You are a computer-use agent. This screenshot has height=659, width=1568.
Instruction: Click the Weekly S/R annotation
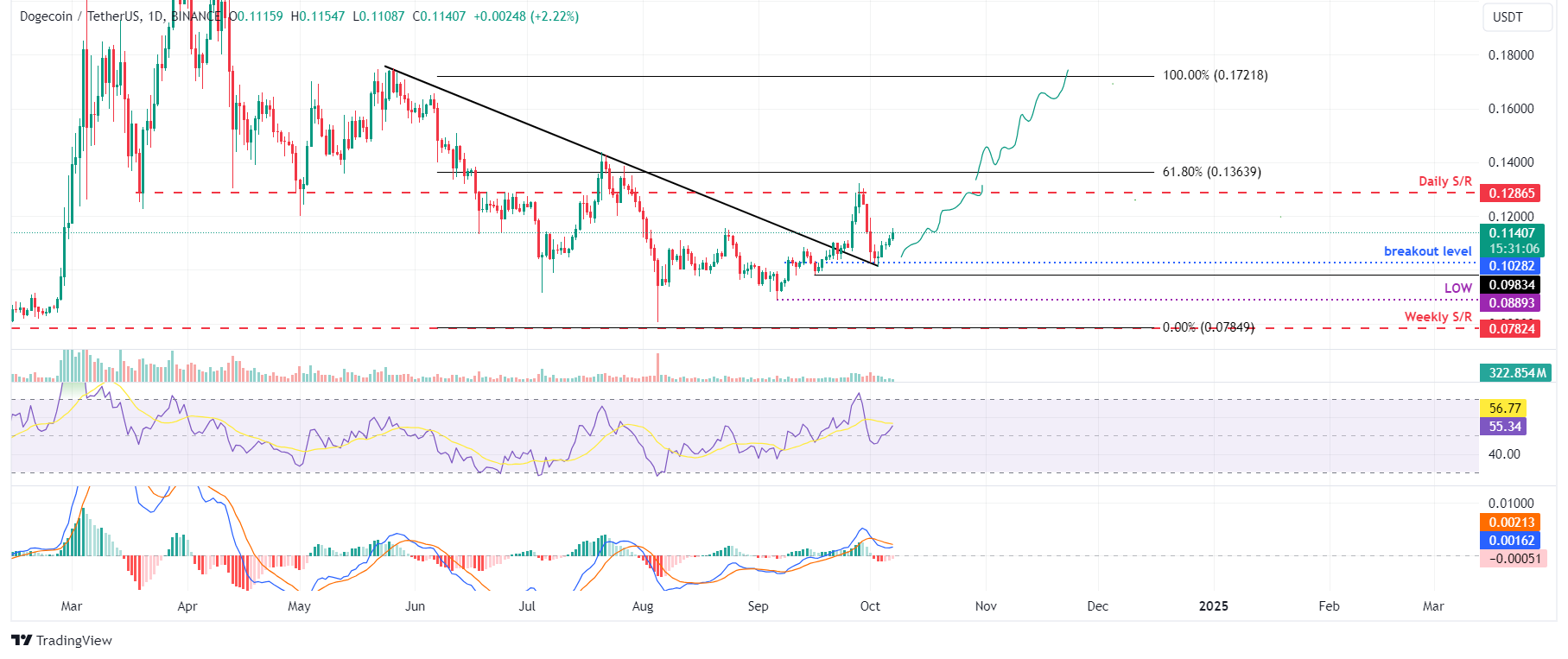1438,317
